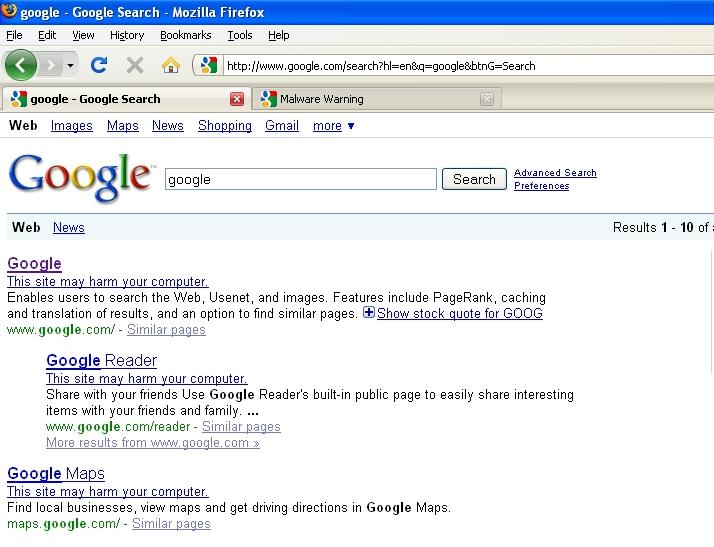Open the Images link in top navigation
This screenshot has width=714, height=547.
tap(71, 126)
